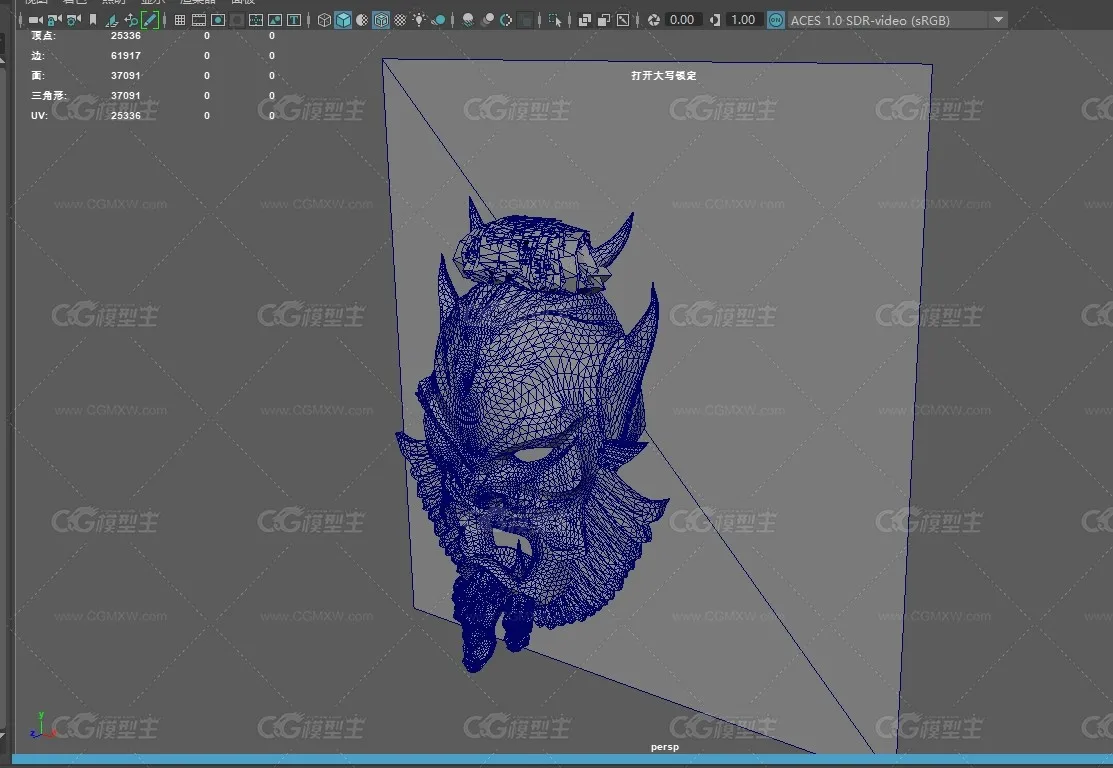Toggle the Motion Blur icon
This screenshot has width=1113, height=768.
point(487,20)
